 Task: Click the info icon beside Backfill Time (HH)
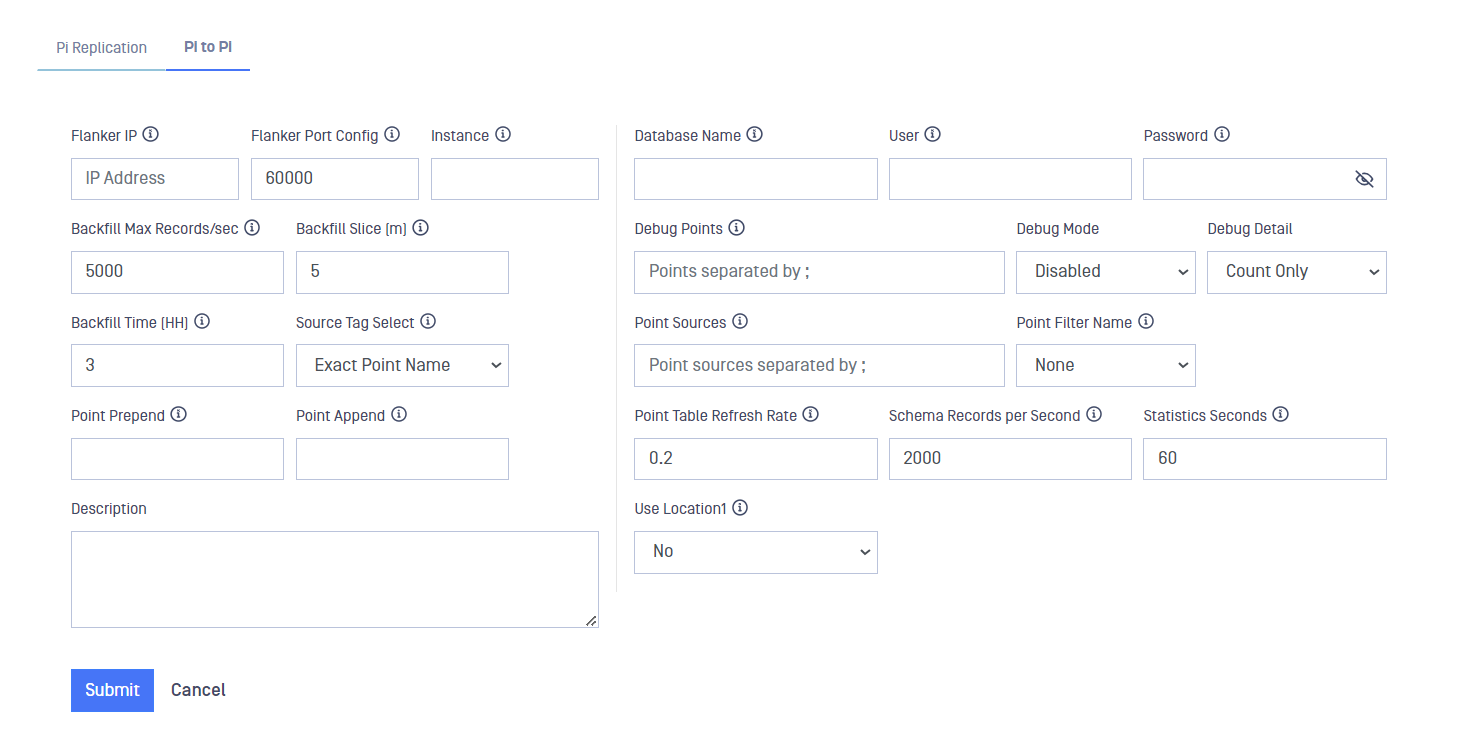click(202, 321)
